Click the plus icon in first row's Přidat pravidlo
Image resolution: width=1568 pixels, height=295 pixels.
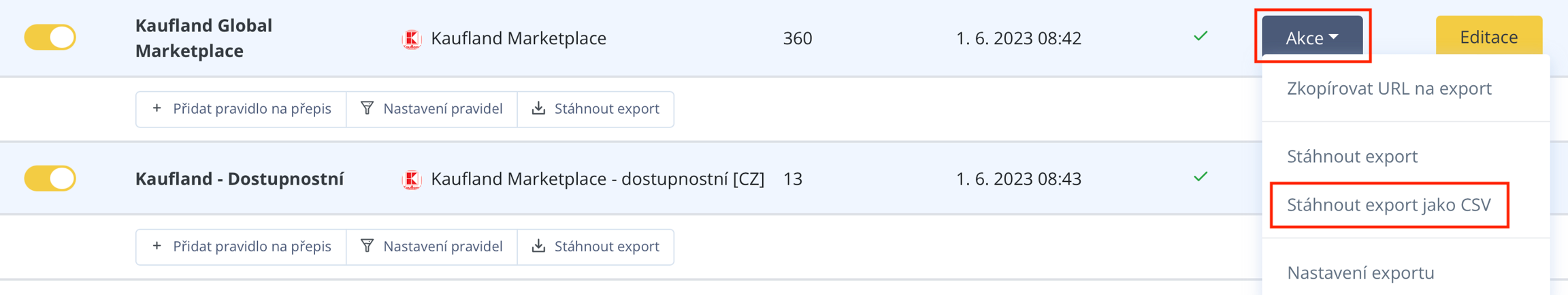pyautogui.click(x=157, y=108)
